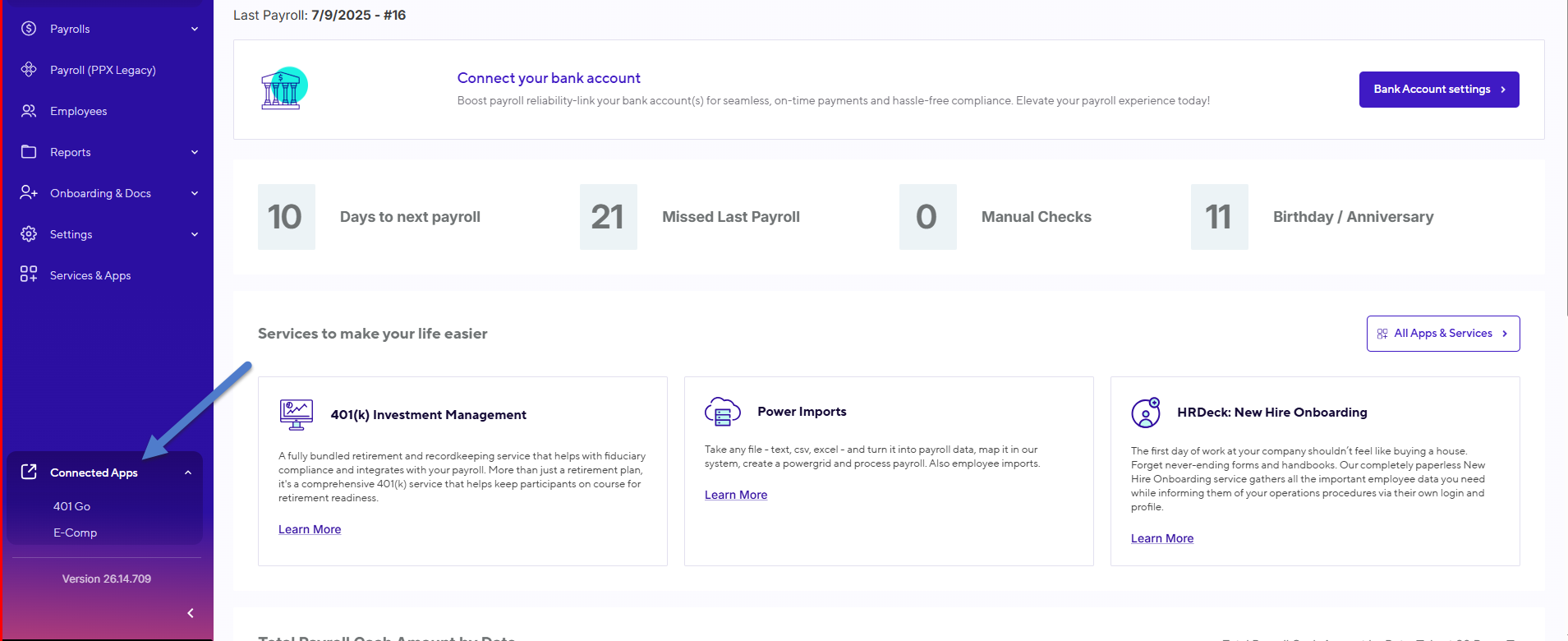Click the Power Imports card title
Screen dimensions: 1568x641
tap(802, 412)
